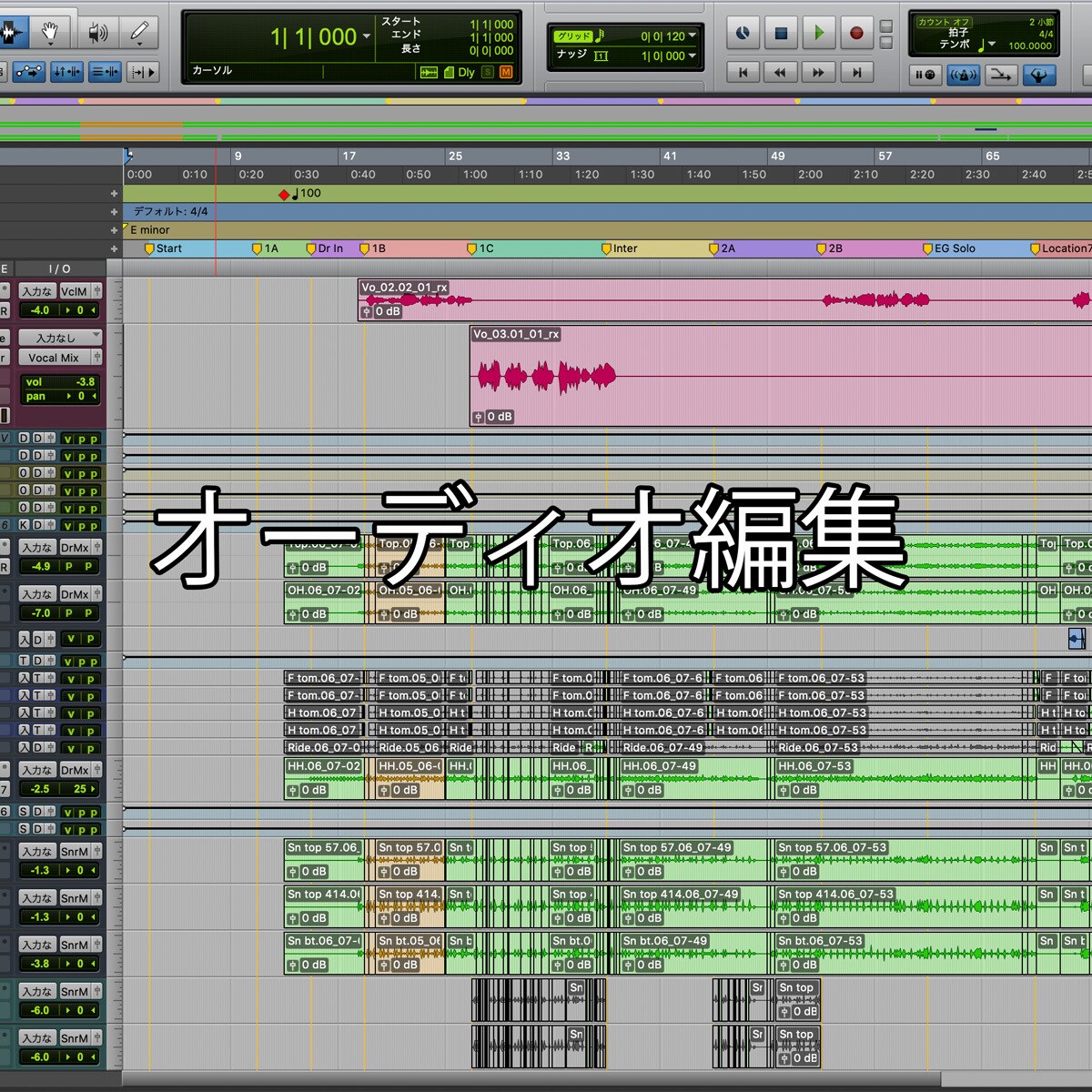The height and width of the screenshot is (1092, 1092).
Task: Add marker with the markers ruler plus
Action: point(114,248)
